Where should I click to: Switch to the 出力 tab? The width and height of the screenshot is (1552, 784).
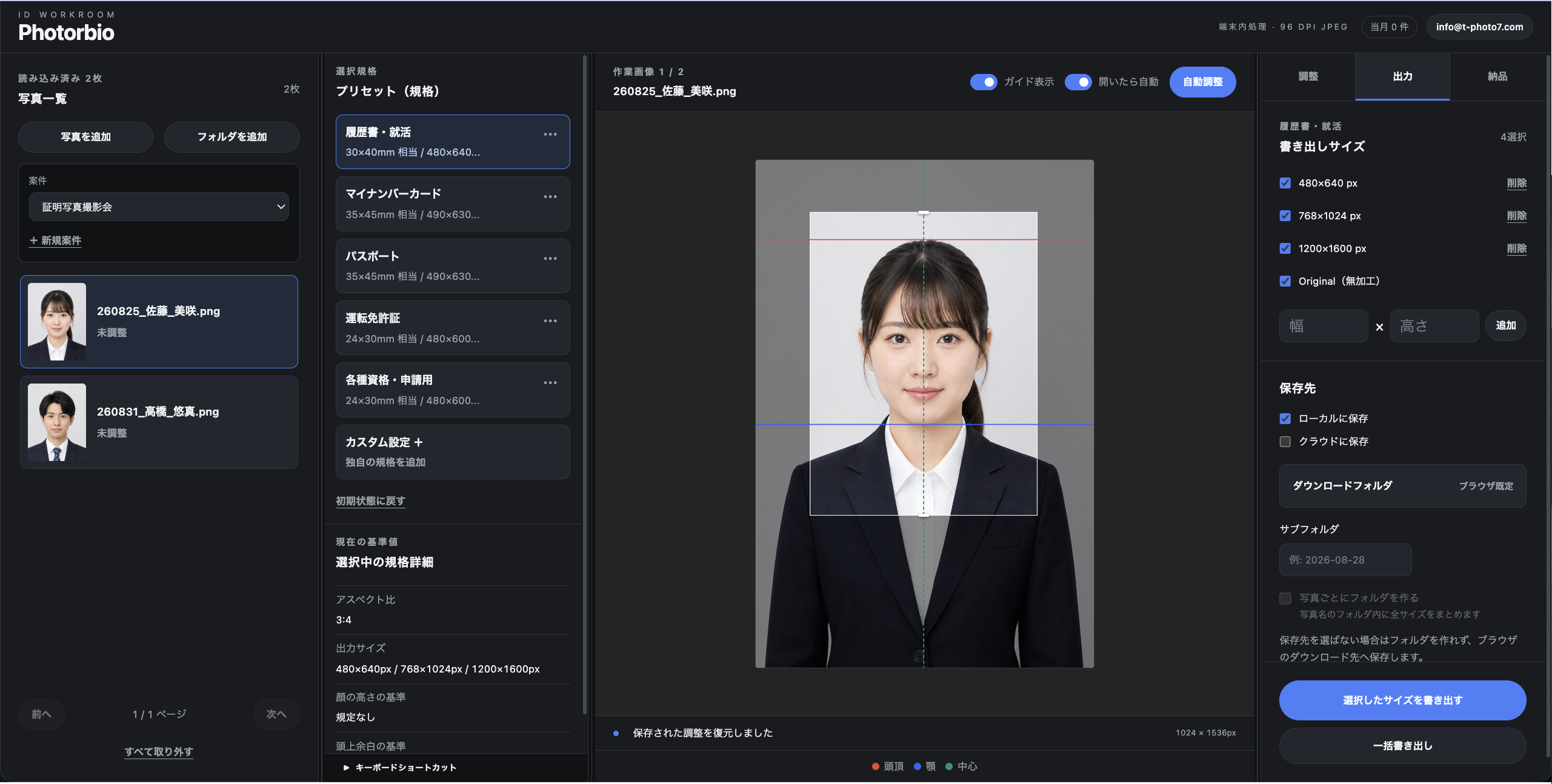[x=1402, y=77]
